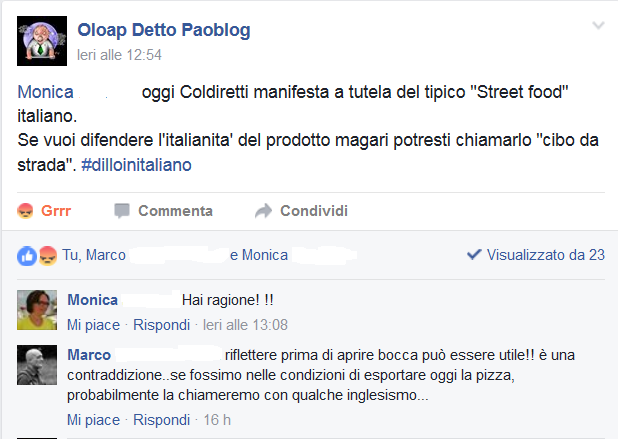Reply to Marco's comment with Rispondi
This screenshot has width=618, height=439.
point(161,420)
